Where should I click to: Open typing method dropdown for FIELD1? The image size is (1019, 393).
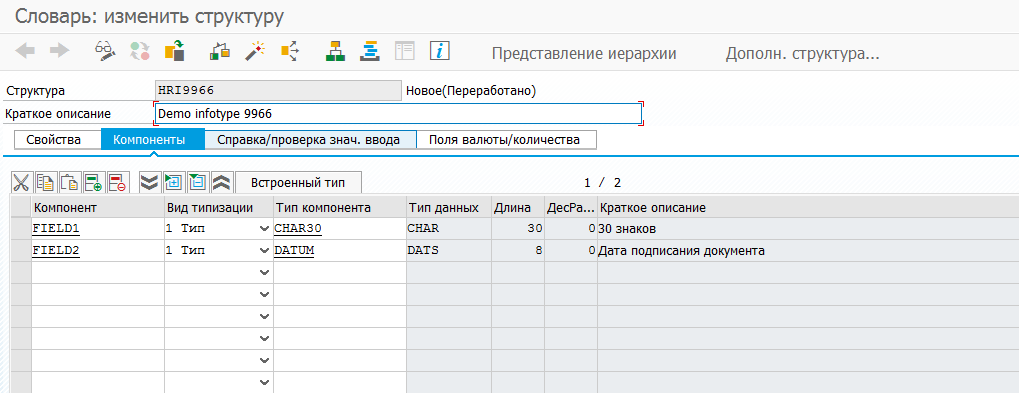click(x=264, y=229)
